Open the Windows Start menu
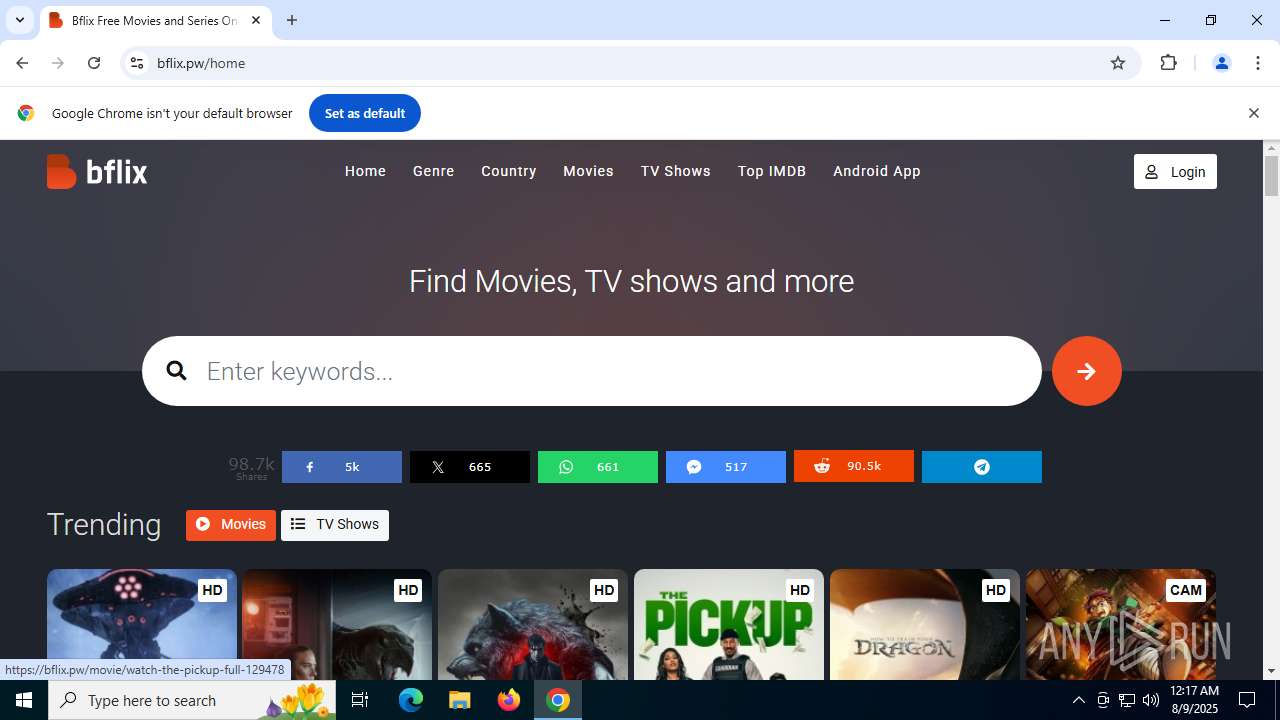 [x=24, y=700]
